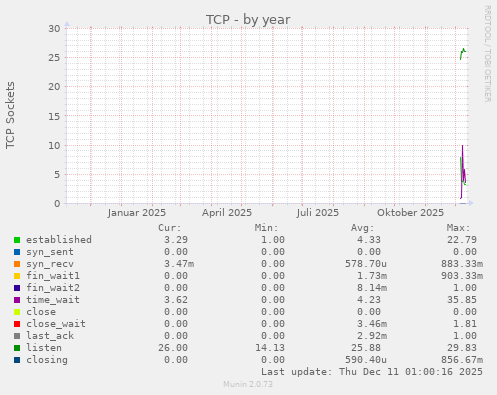This screenshot has height=395, width=497.
Task: Click closing average value 590.40u
Action: click(366, 360)
